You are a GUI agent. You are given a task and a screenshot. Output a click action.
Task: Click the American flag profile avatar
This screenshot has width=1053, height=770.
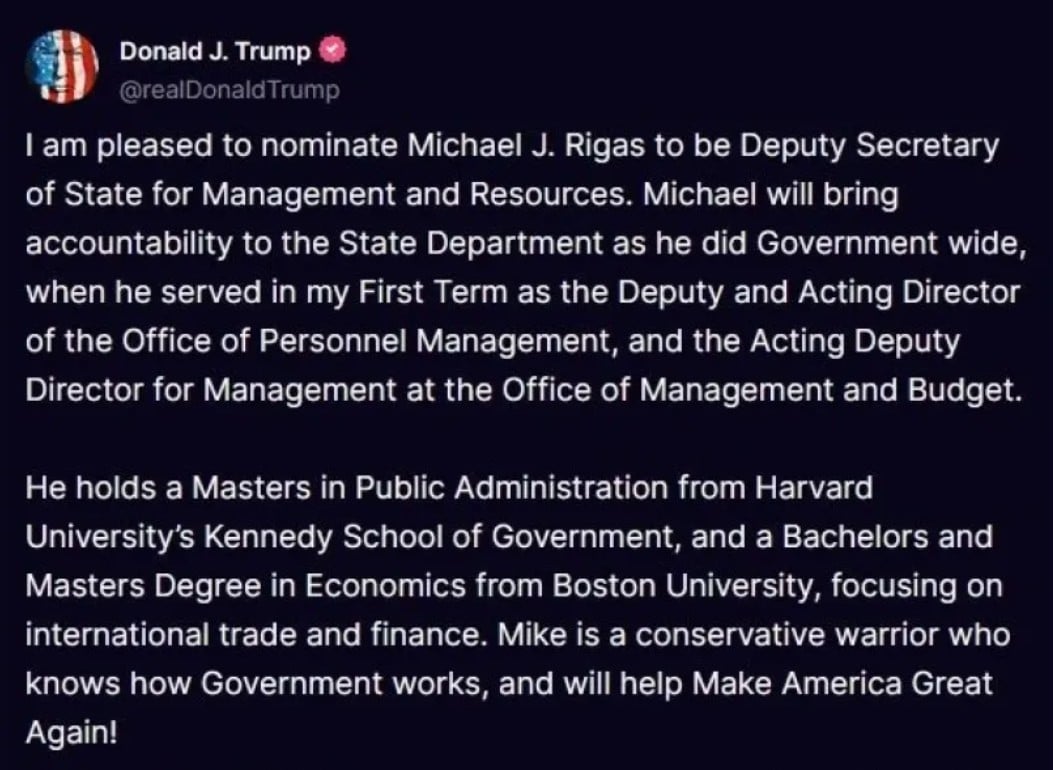62,66
